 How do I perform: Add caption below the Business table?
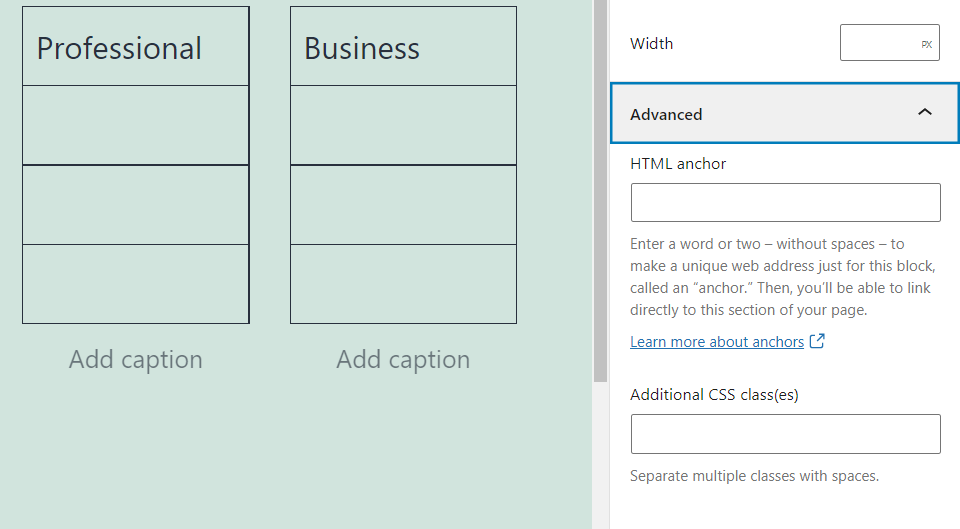coord(403,359)
